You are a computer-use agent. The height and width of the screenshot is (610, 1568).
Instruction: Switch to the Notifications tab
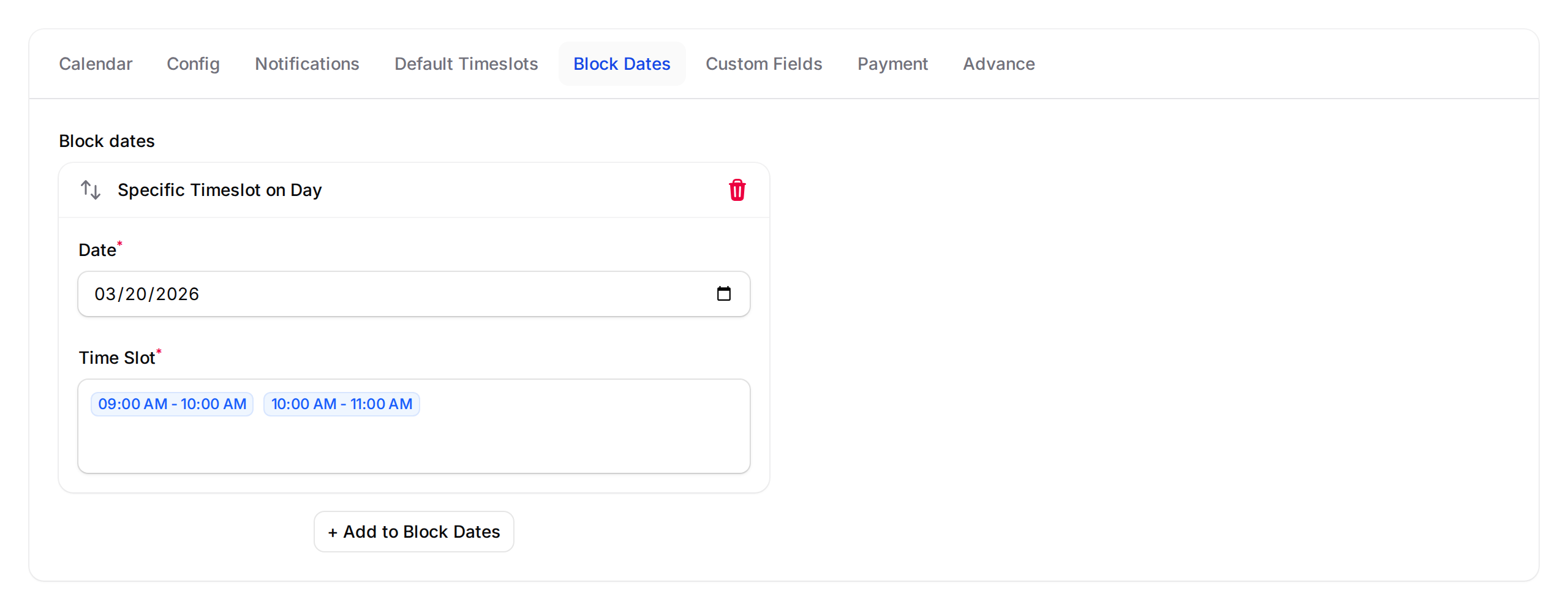point(307,64)
